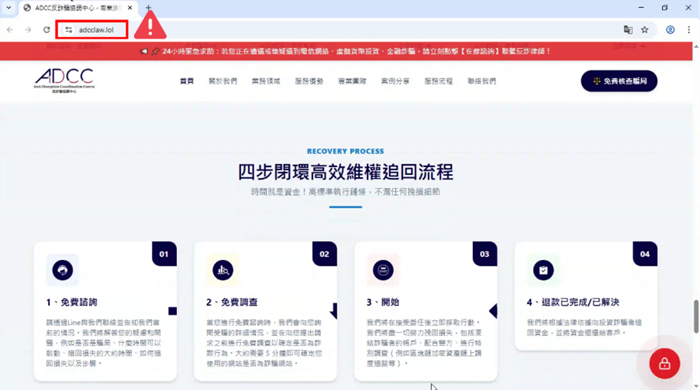Click the description text in the 免費調查 card
The height and width of the screenshot is (390, 700).
[x=264, y=343]
